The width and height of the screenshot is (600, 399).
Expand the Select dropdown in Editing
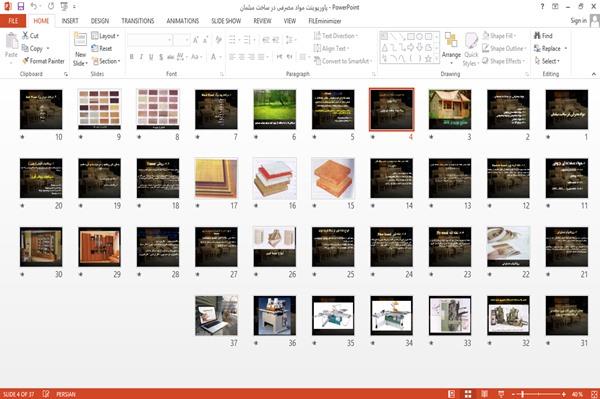coord(547,61)
